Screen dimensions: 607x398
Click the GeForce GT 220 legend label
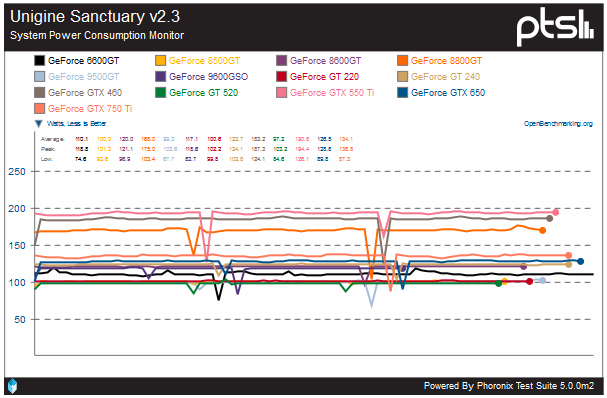pyautogui.click(x=324, y=77)
